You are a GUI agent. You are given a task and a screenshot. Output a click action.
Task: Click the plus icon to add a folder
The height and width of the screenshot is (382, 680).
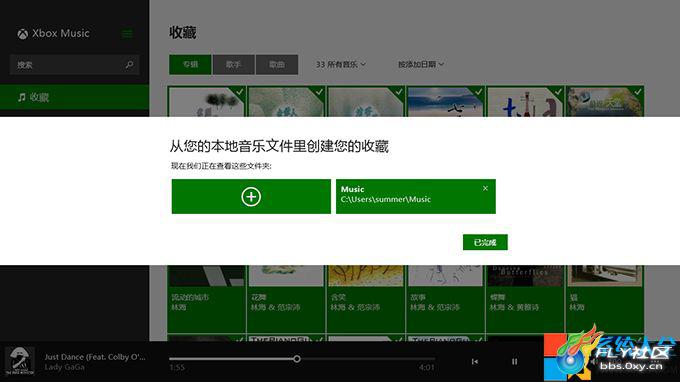251,197
